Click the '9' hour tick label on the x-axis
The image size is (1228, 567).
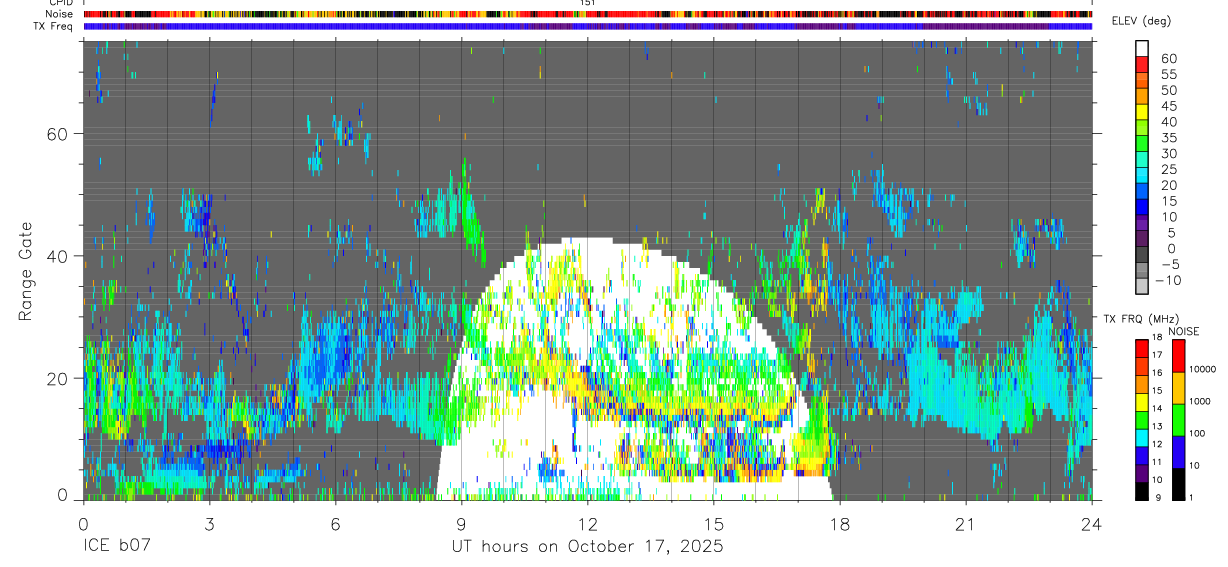tap(461, 524)
